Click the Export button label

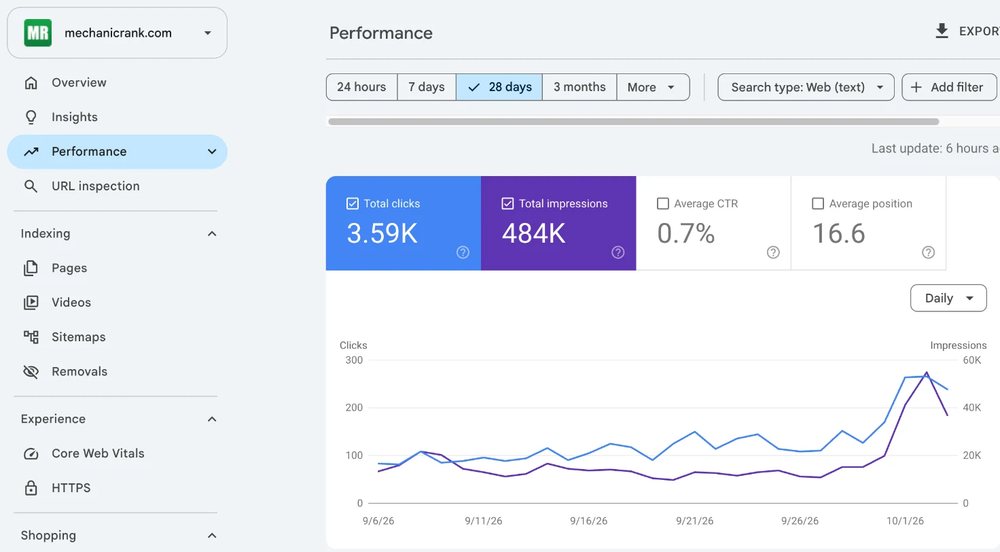click(979, 31)
